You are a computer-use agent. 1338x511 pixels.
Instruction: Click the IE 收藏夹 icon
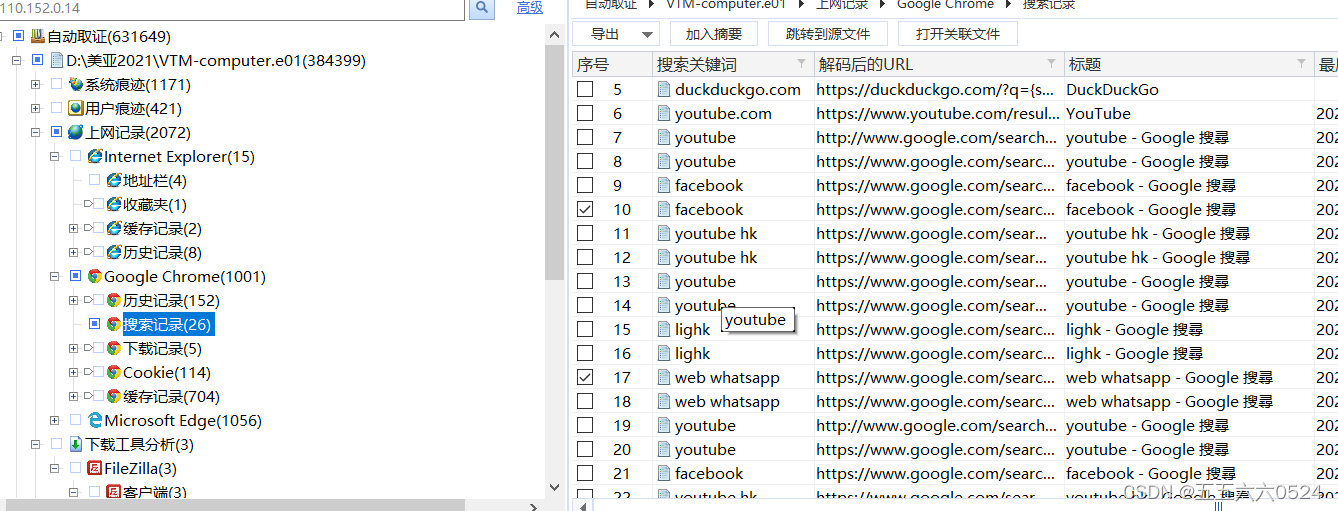click(114, 205)
